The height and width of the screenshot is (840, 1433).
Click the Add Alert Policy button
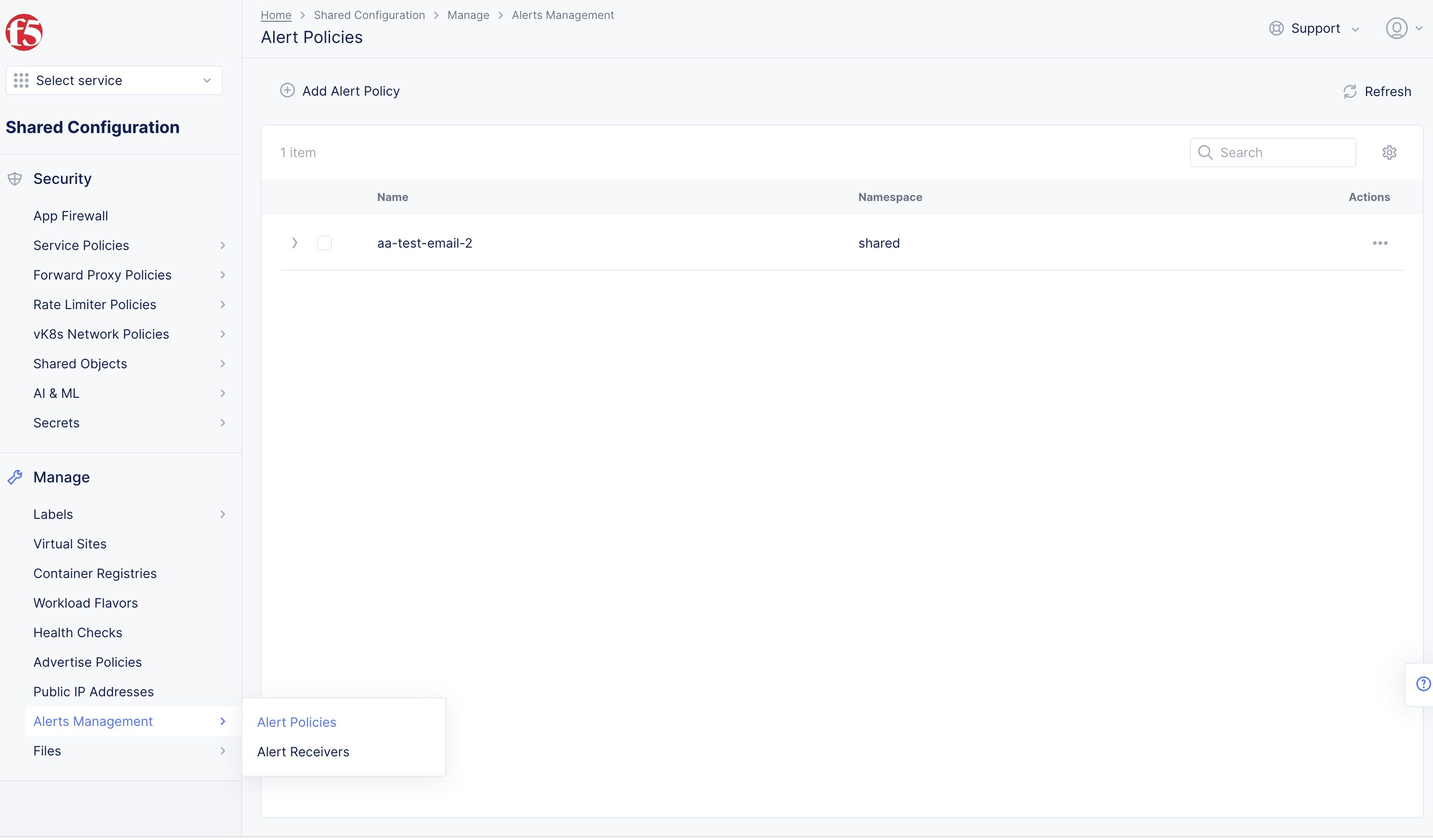(339, 91)
